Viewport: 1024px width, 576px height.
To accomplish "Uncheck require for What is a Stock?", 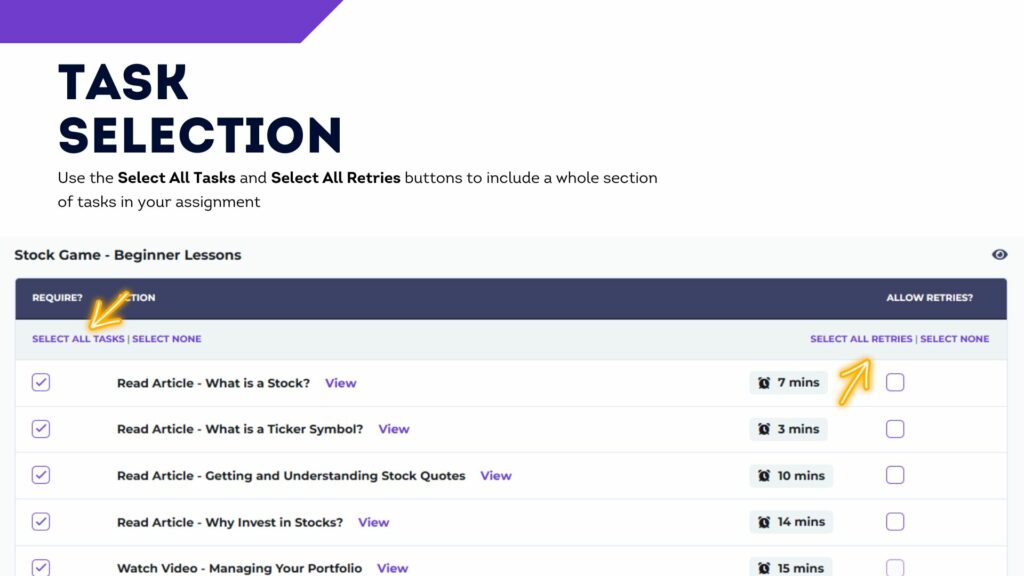I will click(40, 382).
